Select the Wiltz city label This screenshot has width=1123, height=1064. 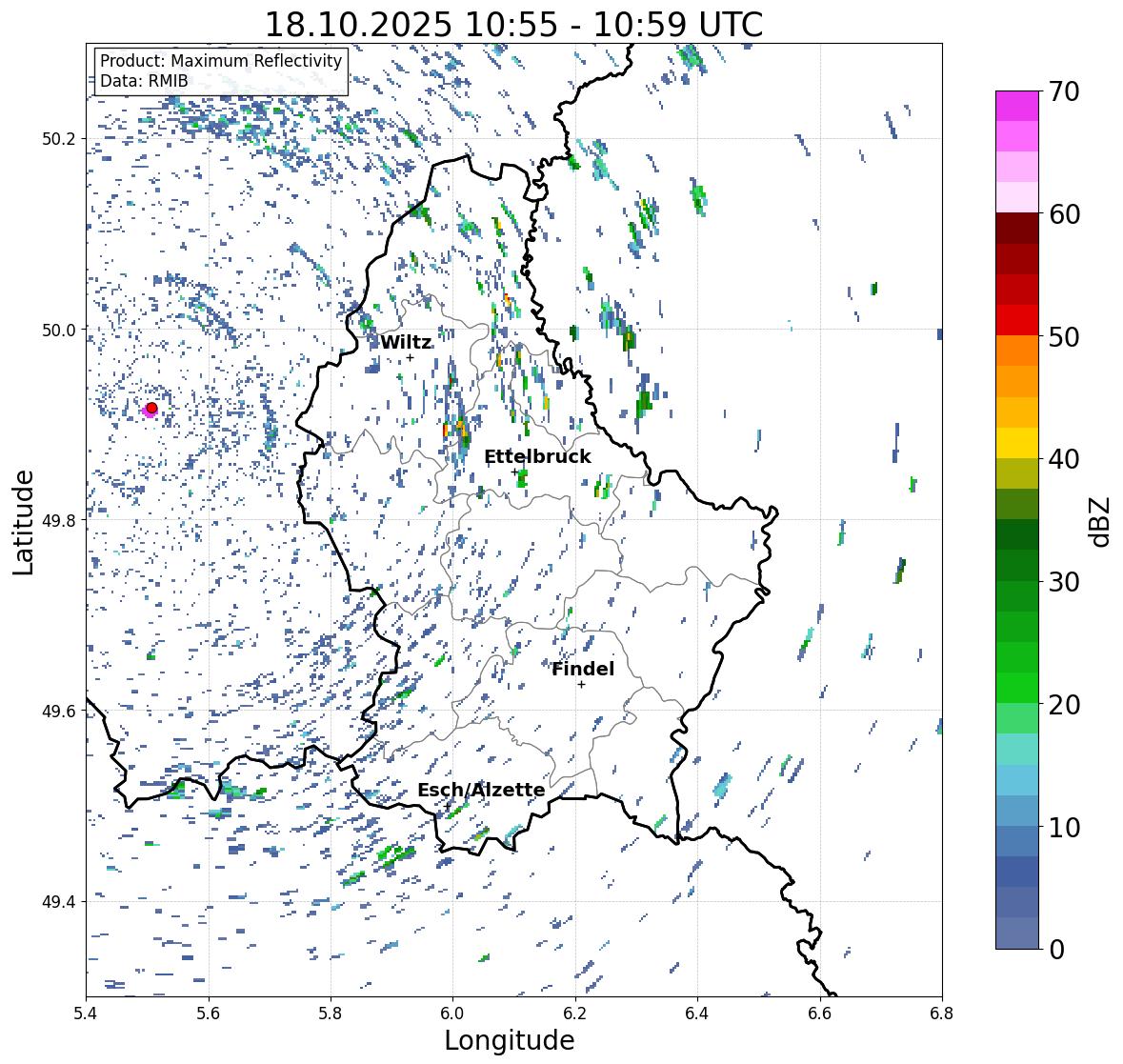point(406,342)
